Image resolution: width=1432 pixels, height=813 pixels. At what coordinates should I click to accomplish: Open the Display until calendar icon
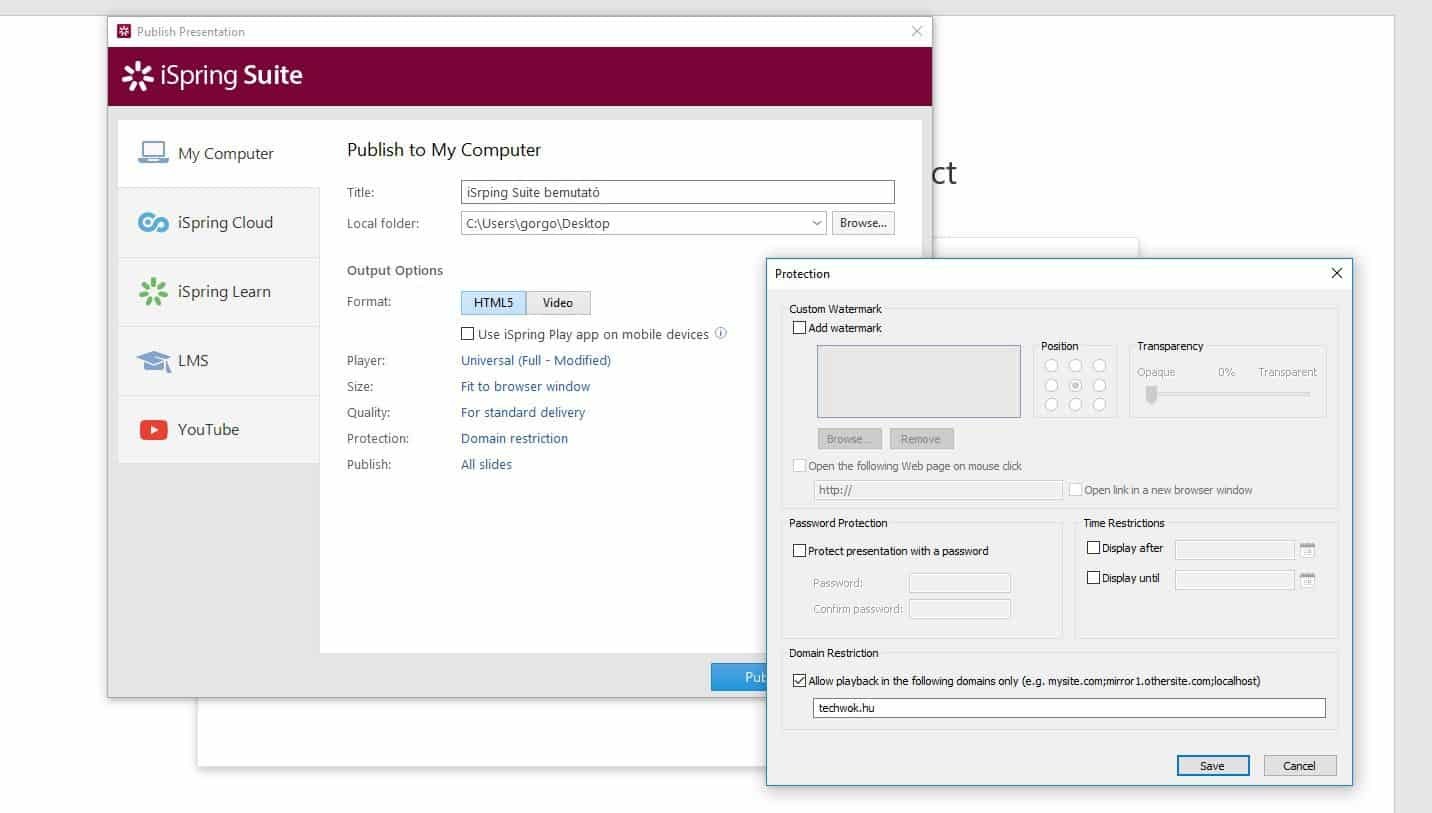click(x=1307, y=579)
